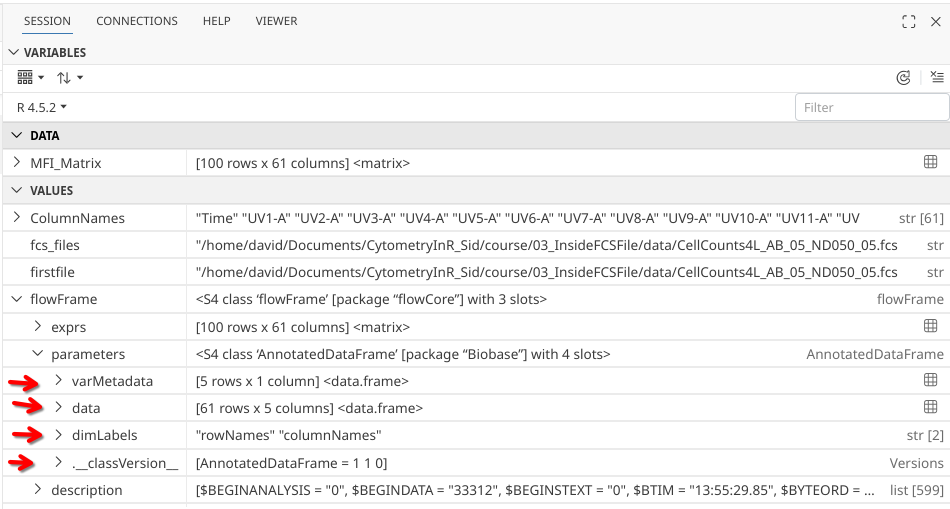This screenshot has width=950, height=509.
Task: Switch to the CONNECTIONS tab
Action: pyautogui.click(x=136, y=21)
